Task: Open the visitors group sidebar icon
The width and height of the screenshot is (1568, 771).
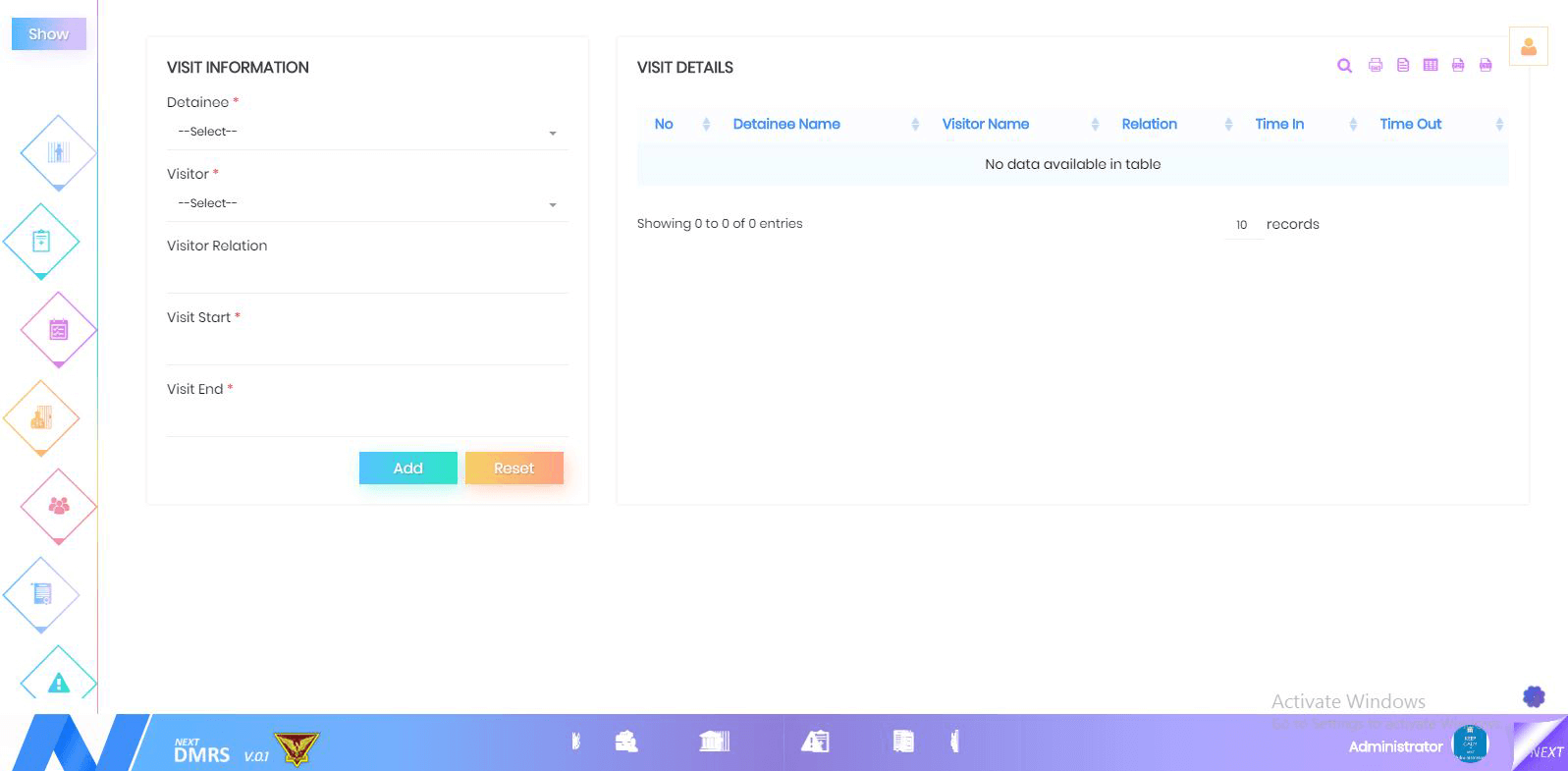Action: pyautogui.click(x=58, y=506)
